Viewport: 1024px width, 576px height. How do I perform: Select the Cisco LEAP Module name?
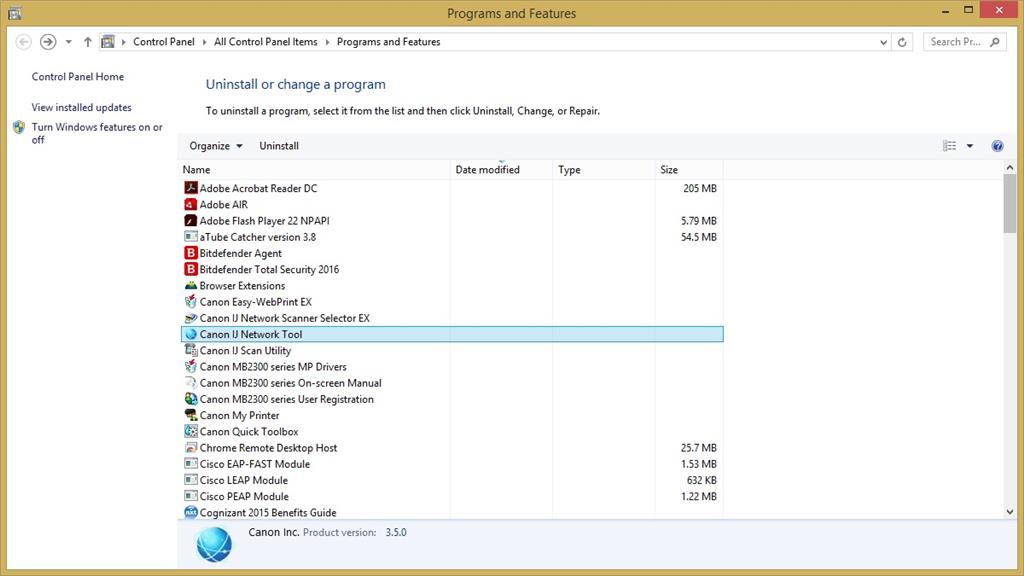[x=244, y=480]
